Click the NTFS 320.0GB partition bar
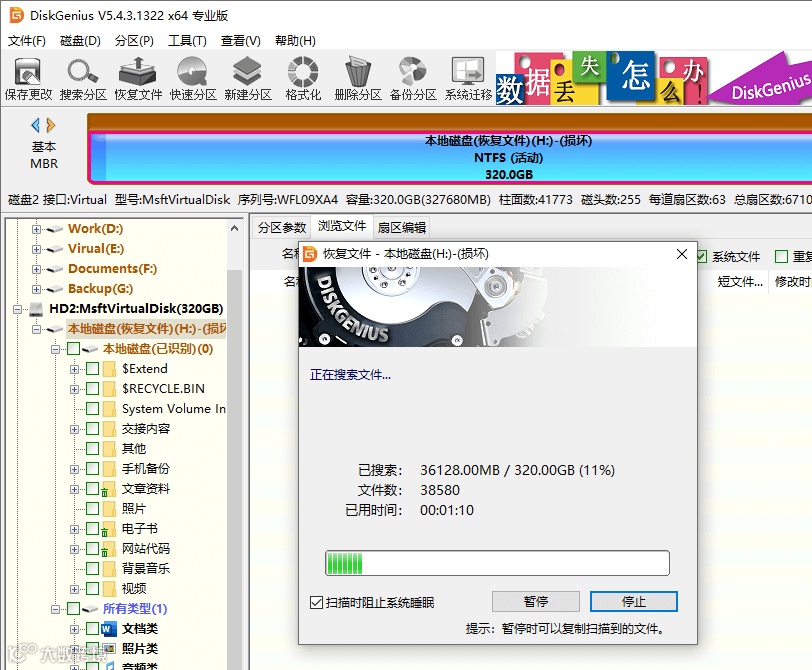Image resolution: width=812 pixels, height=670 pixels. pos(450,157)
